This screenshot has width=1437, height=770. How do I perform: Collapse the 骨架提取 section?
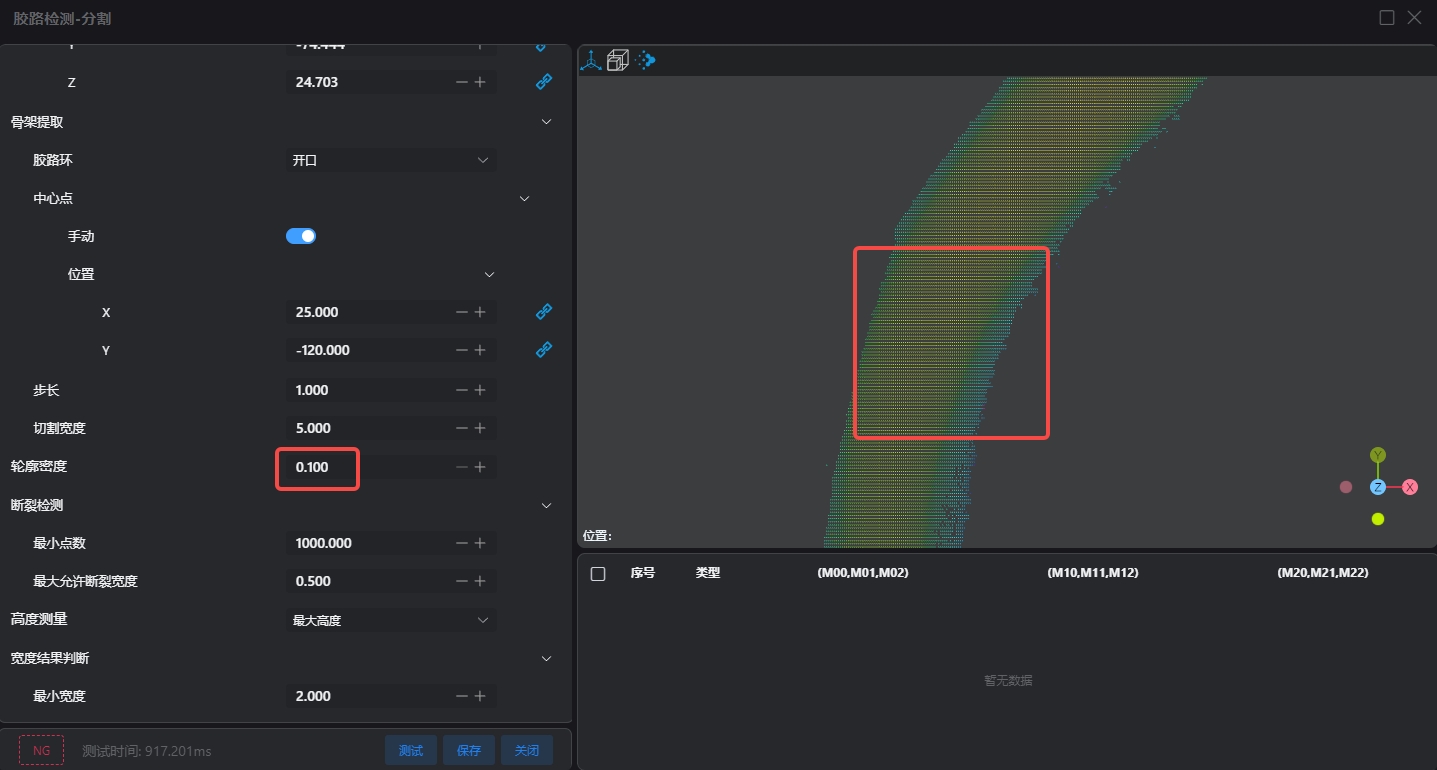coord(546,122)
